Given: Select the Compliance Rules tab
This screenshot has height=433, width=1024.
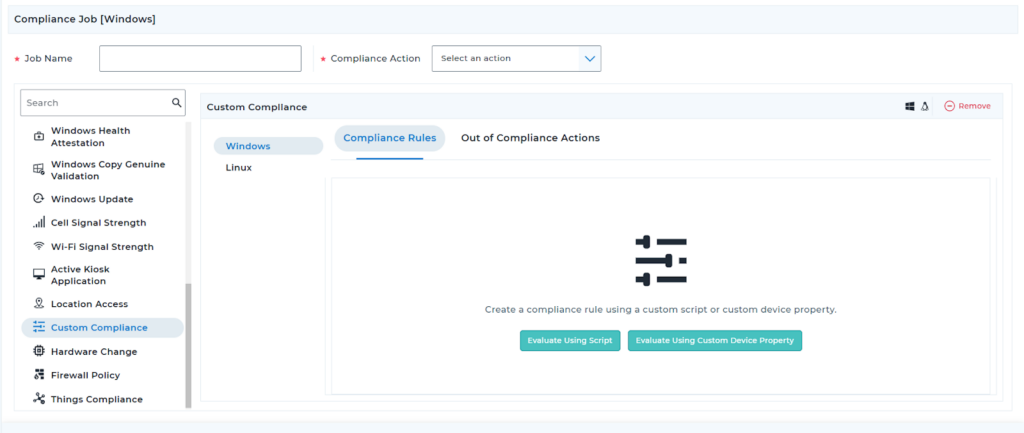Looking at the screenshot, I should click(x=389, y=138).
